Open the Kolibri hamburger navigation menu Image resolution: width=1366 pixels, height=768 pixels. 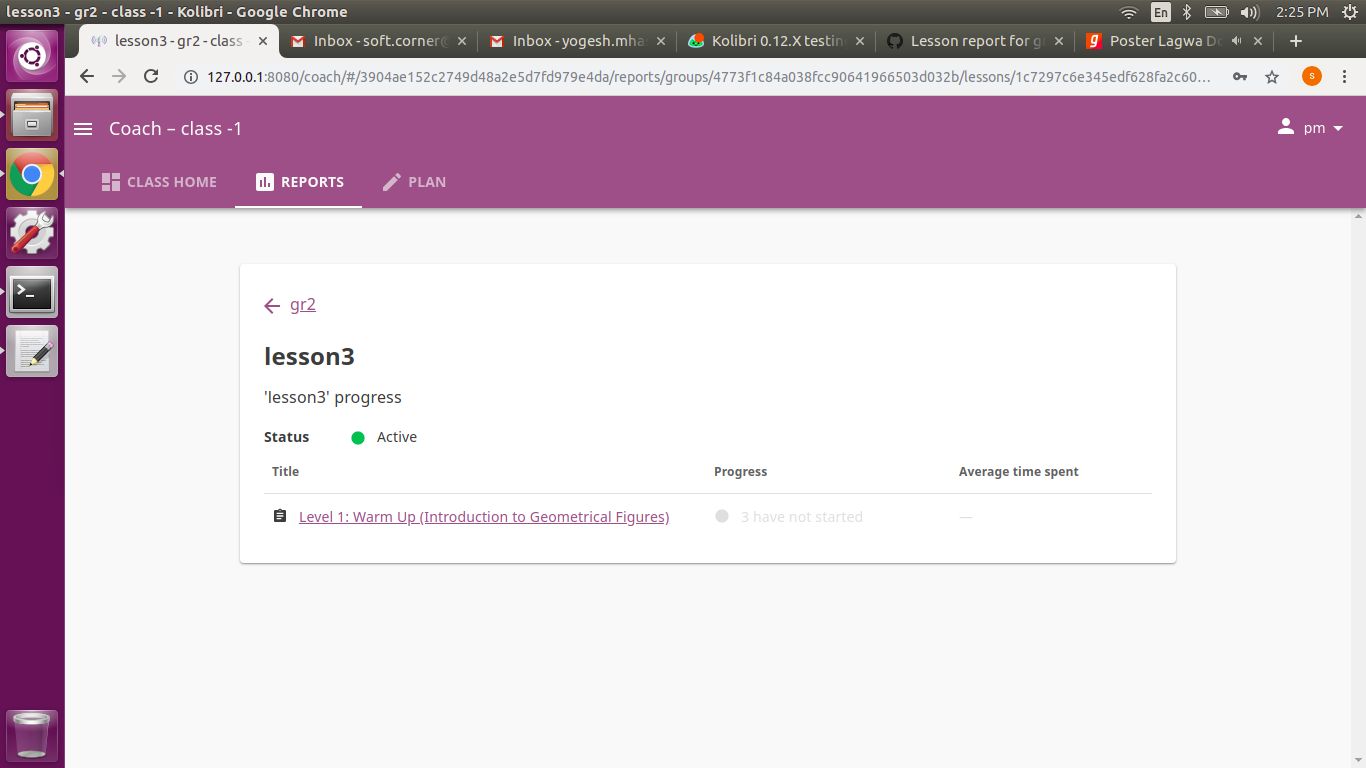(82, 128)
